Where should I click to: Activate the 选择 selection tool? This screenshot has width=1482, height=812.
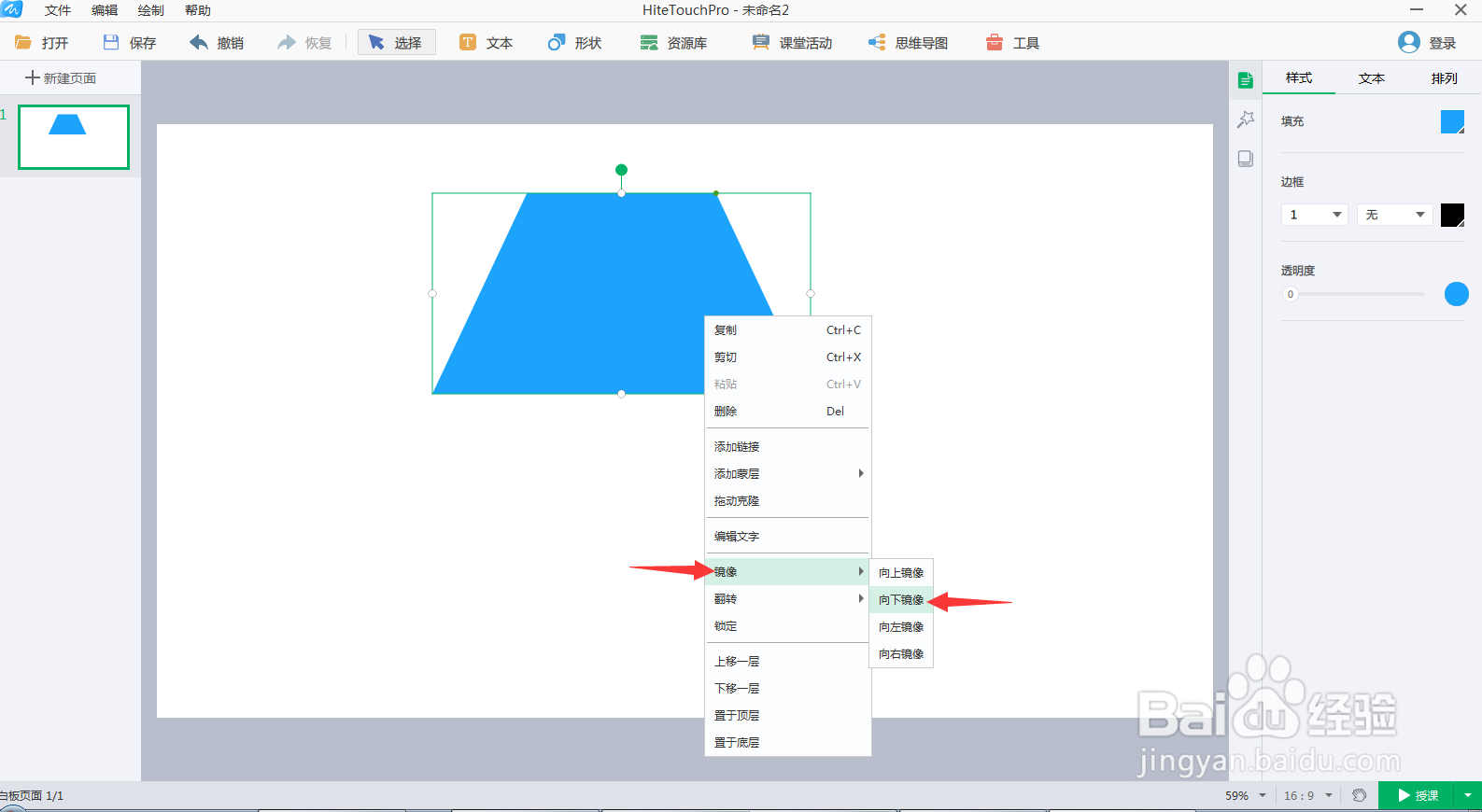pos(396,43)
